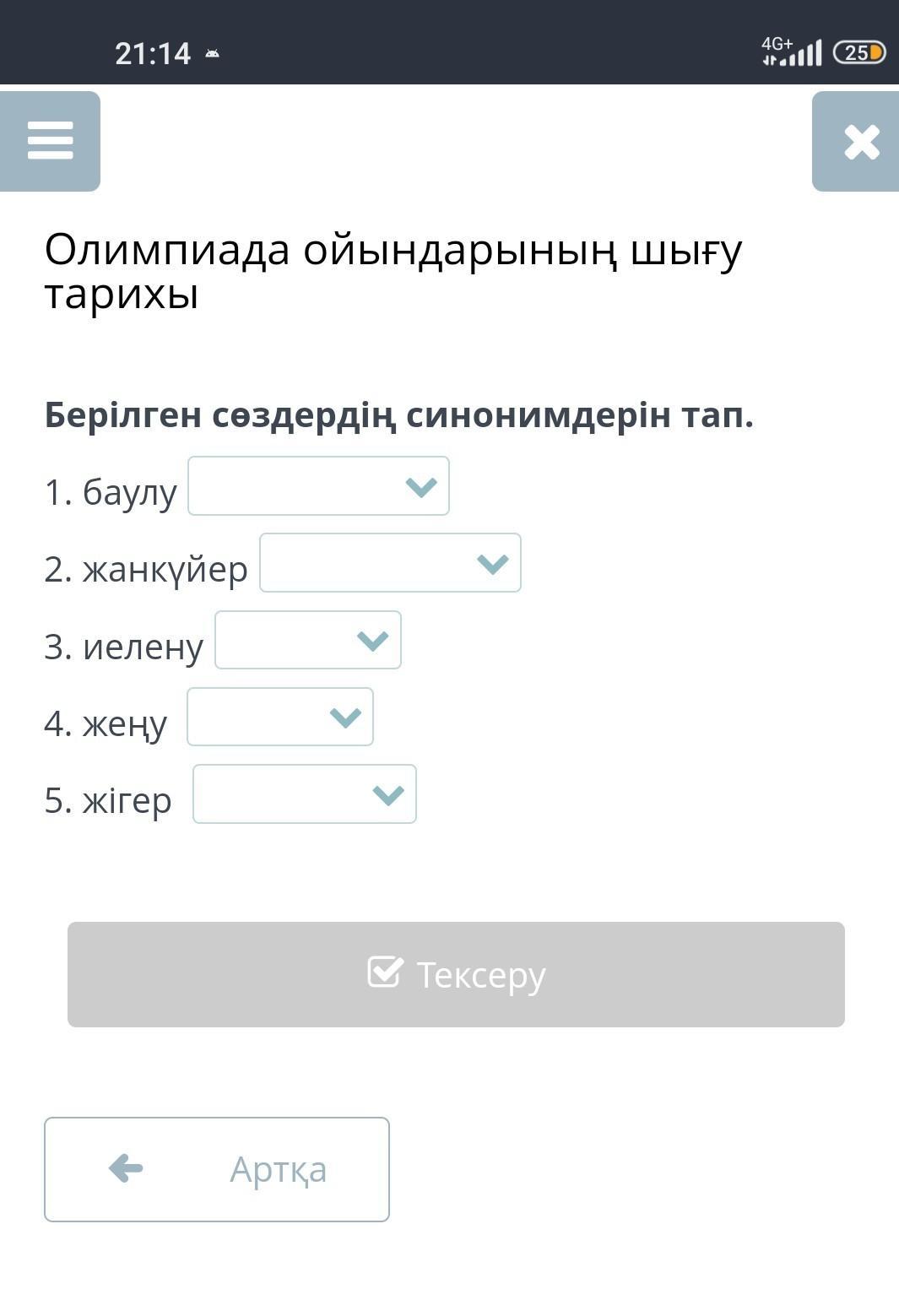This screenshot has height=1316, width=899.
Task: Tap the 4G+ signal strength icon
Action: [x=791, y=51]
